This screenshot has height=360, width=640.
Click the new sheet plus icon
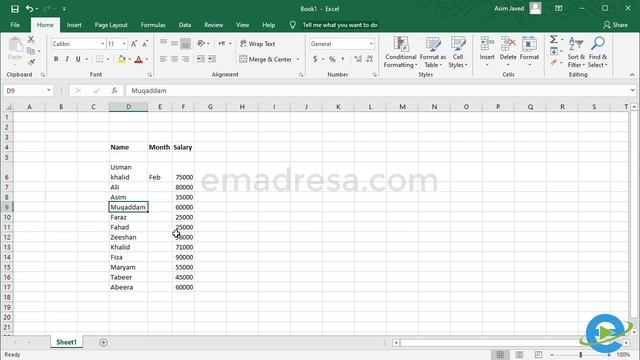click(103, 342)
